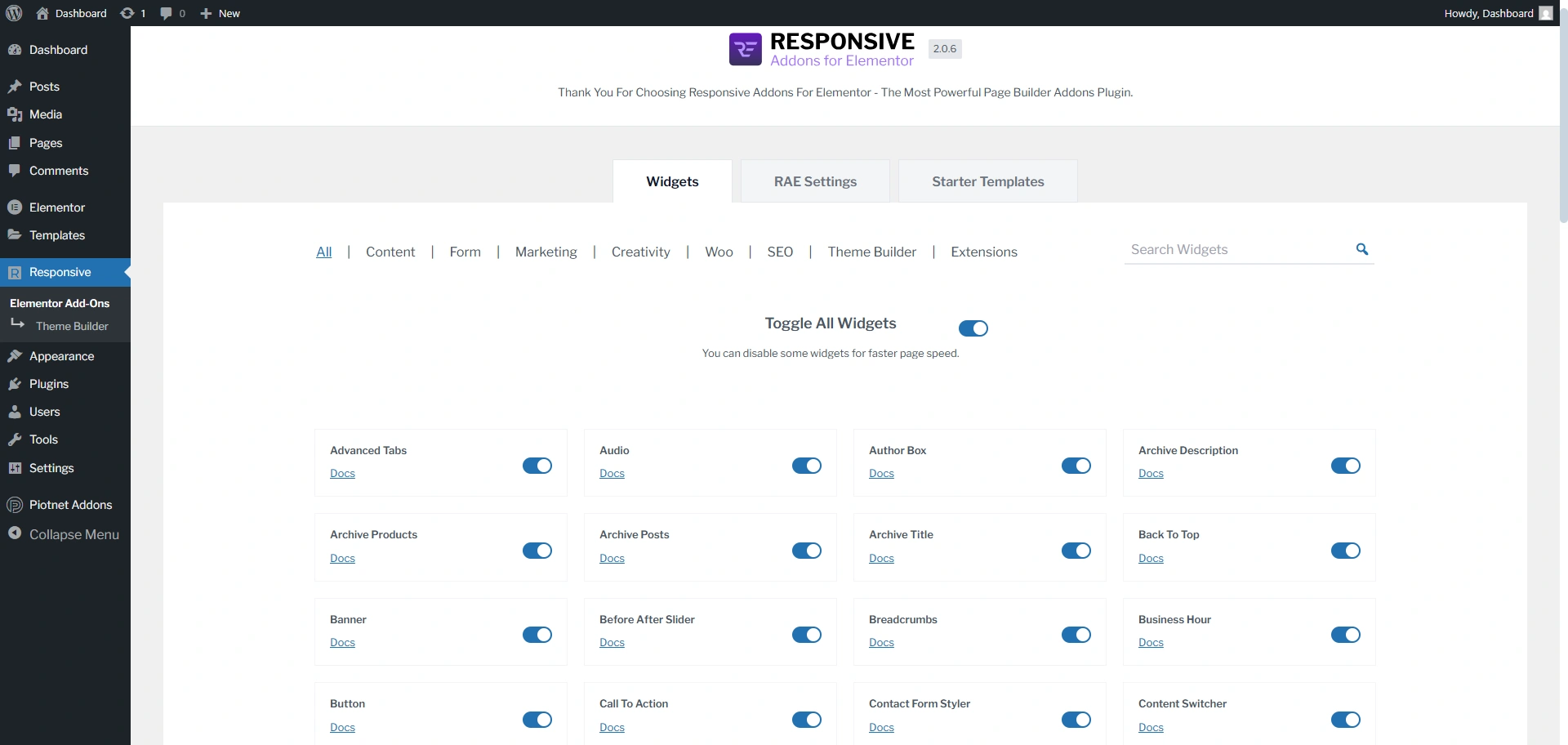Filter widgets by Theme Builder category
The width and height of the screenshot is (1568, 745).
click(x=872, y=252)
